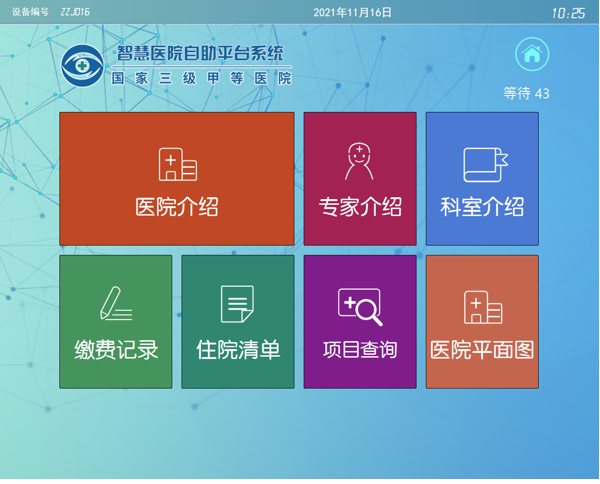Click the subtitle 国家三级甲等医院
The width and height of the screenshot is (600, 484).
(202, 78)
